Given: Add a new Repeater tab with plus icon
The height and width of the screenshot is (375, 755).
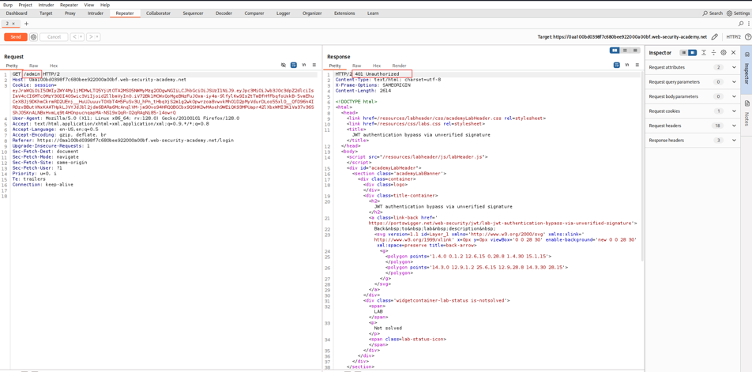Looking at the screenshot, I should (x=26, y=23).
